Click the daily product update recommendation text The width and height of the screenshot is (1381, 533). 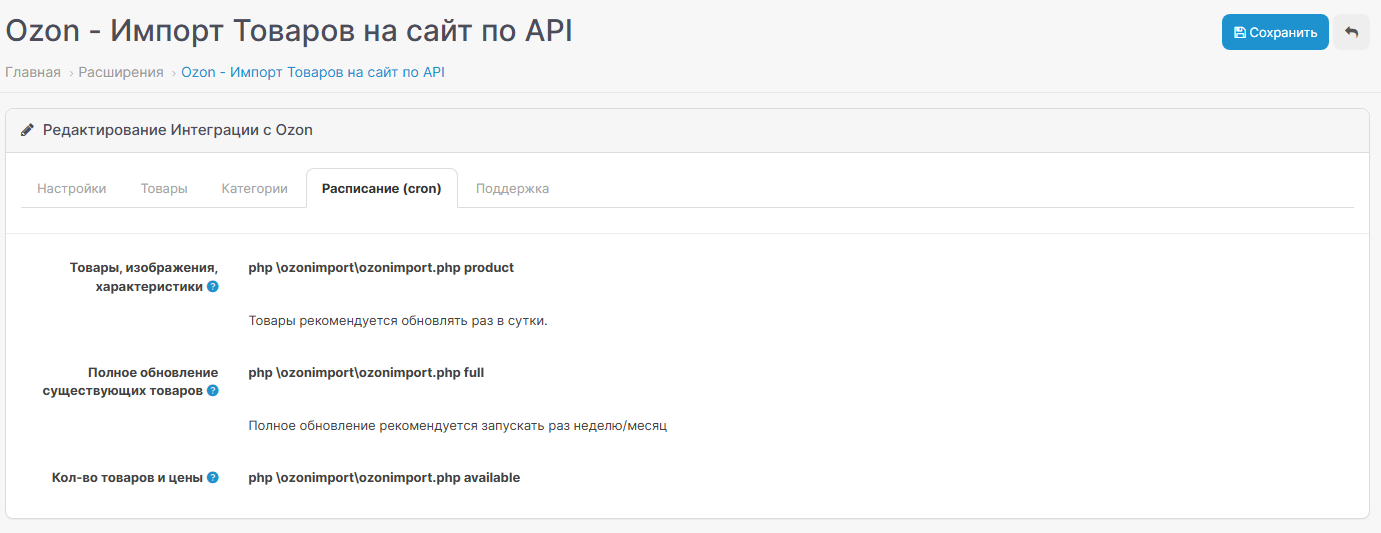tap(398, 321)
